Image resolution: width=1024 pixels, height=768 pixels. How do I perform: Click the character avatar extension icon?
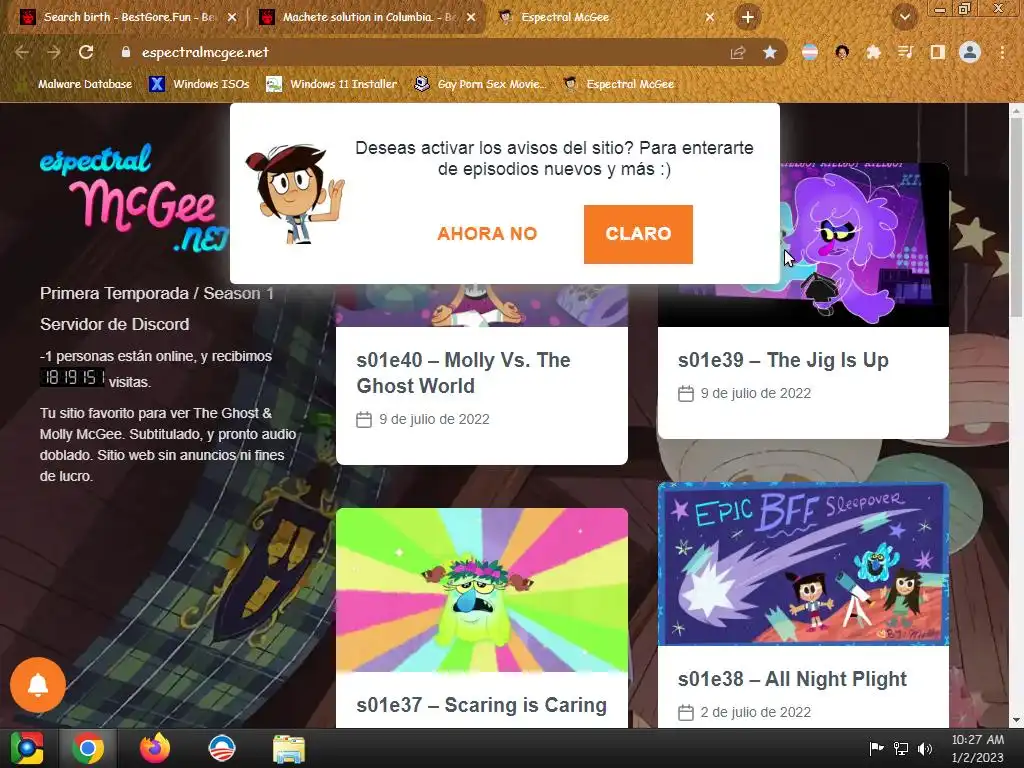click(x=842, y=52)
